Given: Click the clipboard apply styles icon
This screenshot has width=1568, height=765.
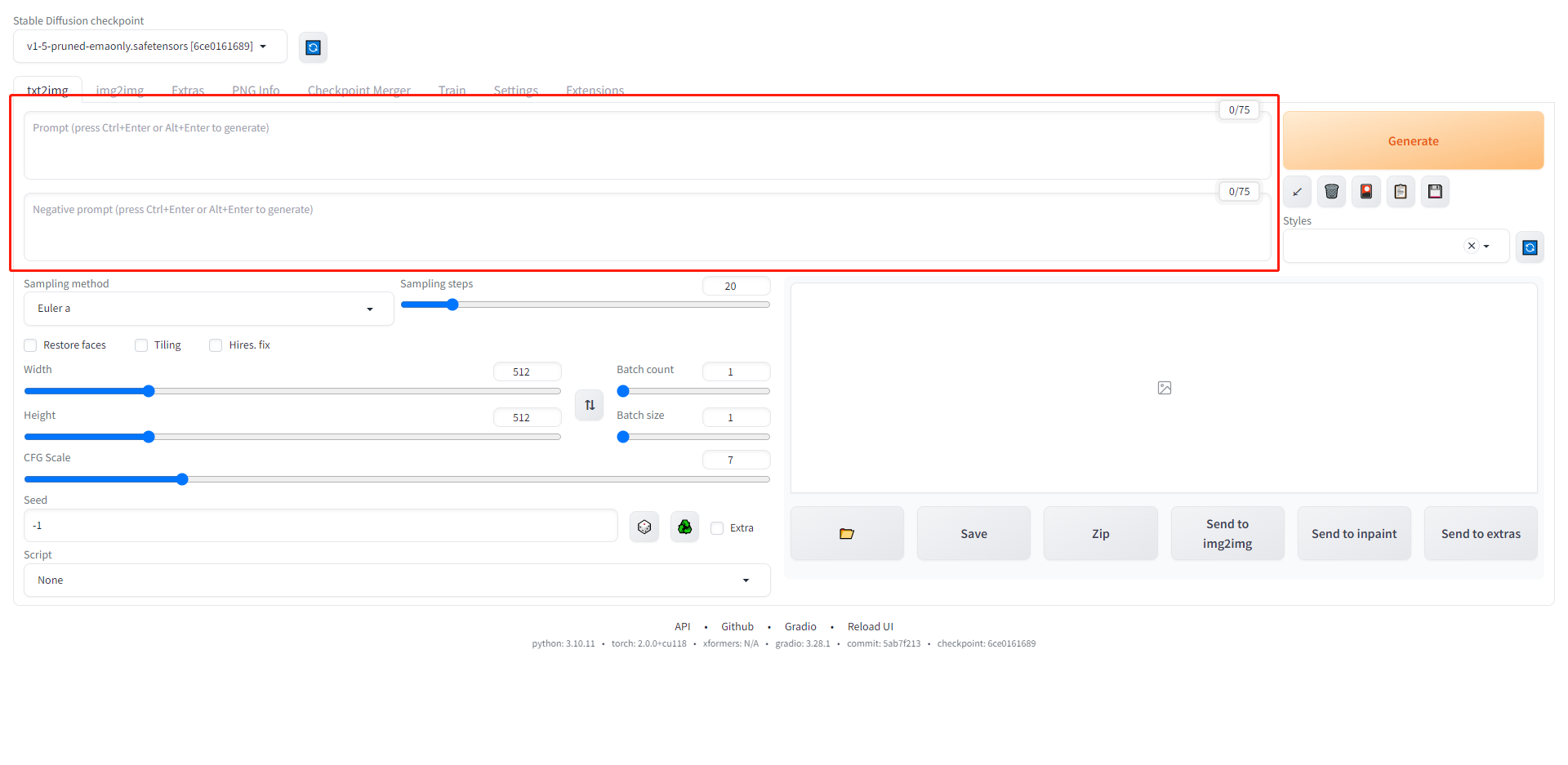Looking at the screenshot, I should (1401, 192).
